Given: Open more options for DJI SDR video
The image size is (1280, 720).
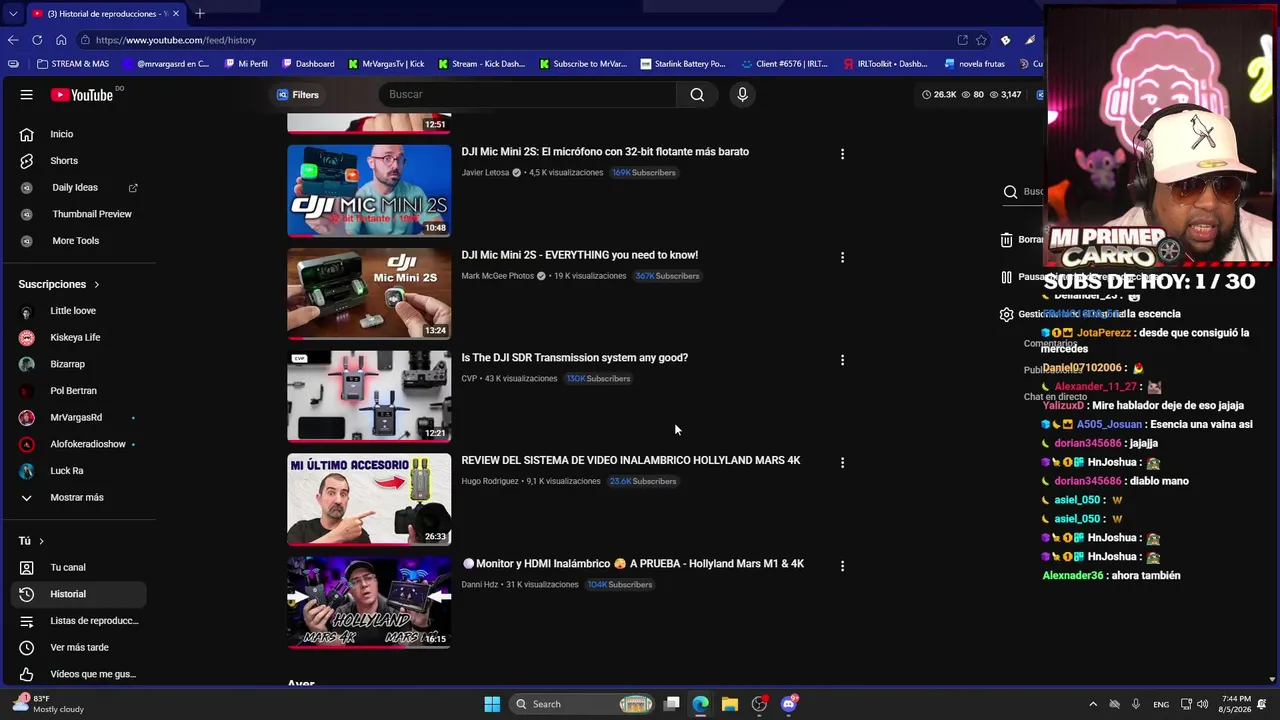Looking at the screenshot, I should coord(842,360).
